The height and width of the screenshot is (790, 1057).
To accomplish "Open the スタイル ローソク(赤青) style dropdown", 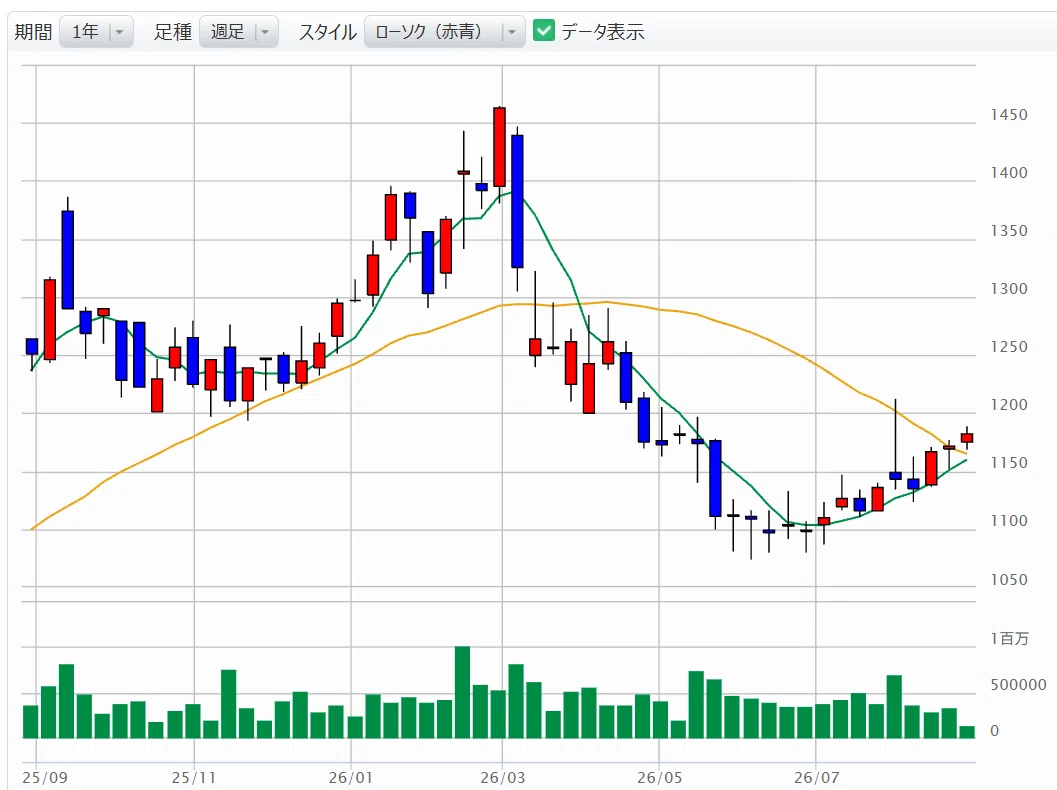I will [444, 32].
